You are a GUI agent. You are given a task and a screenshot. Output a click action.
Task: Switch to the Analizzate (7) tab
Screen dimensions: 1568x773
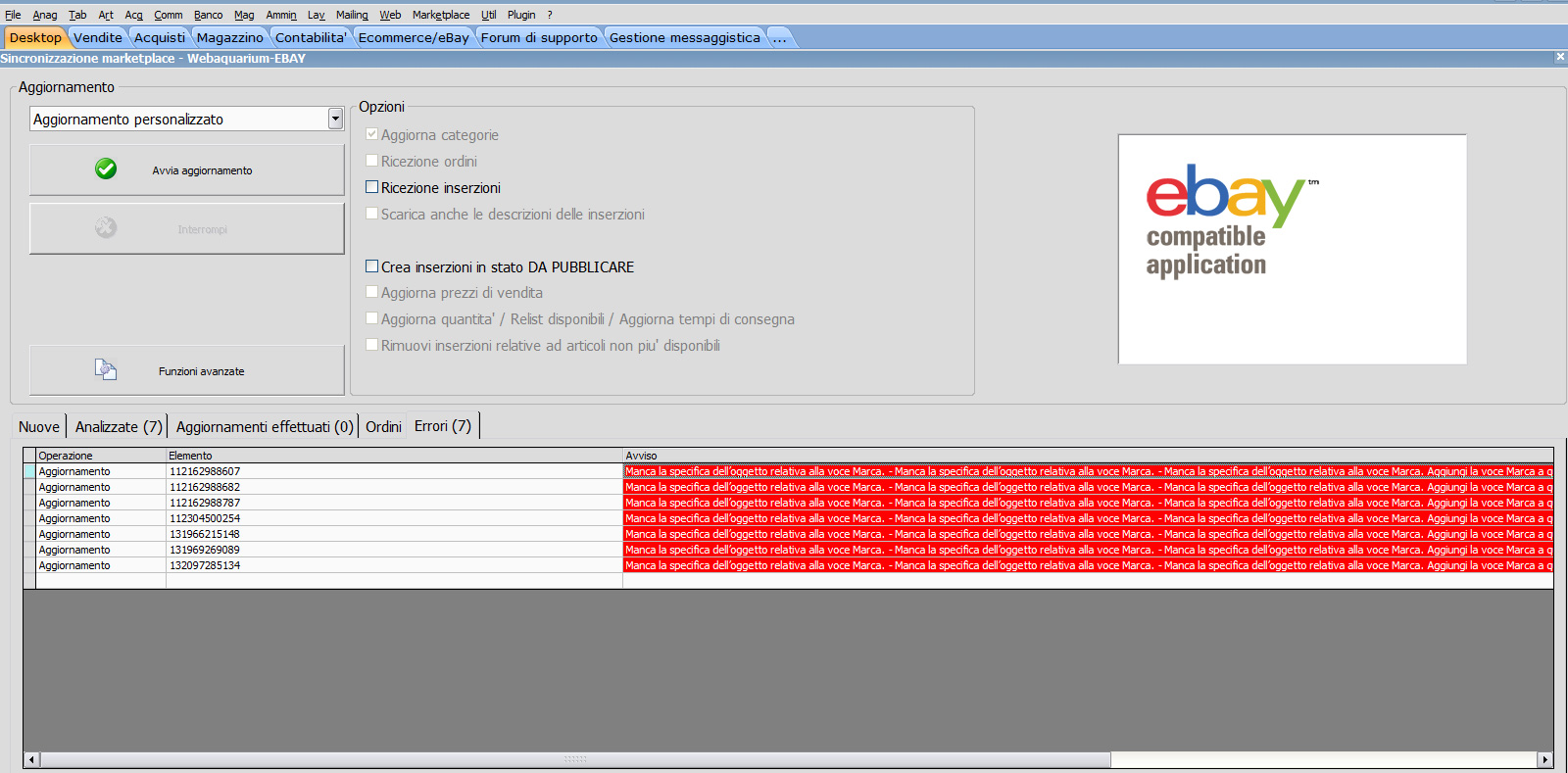click(x=119, y=426)
